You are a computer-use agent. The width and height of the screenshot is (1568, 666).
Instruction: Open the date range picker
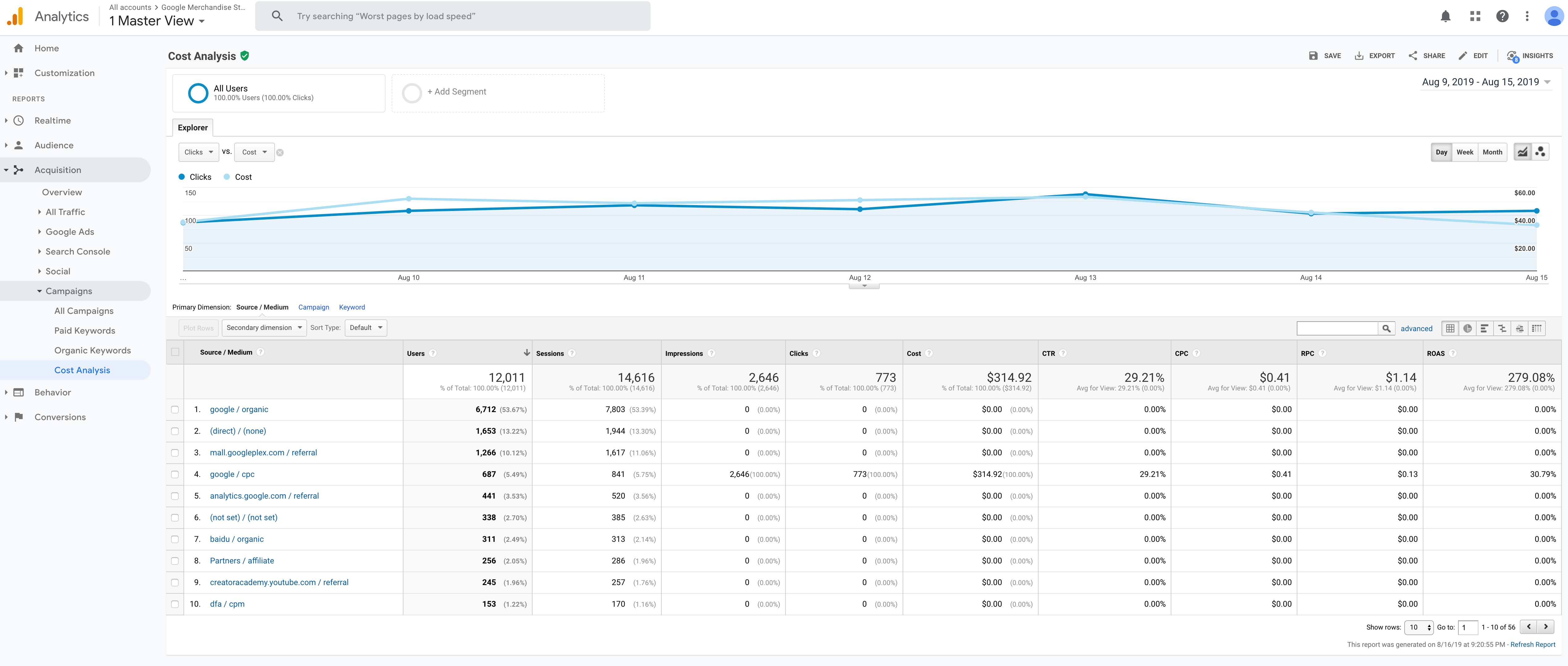coord(1486,82)
